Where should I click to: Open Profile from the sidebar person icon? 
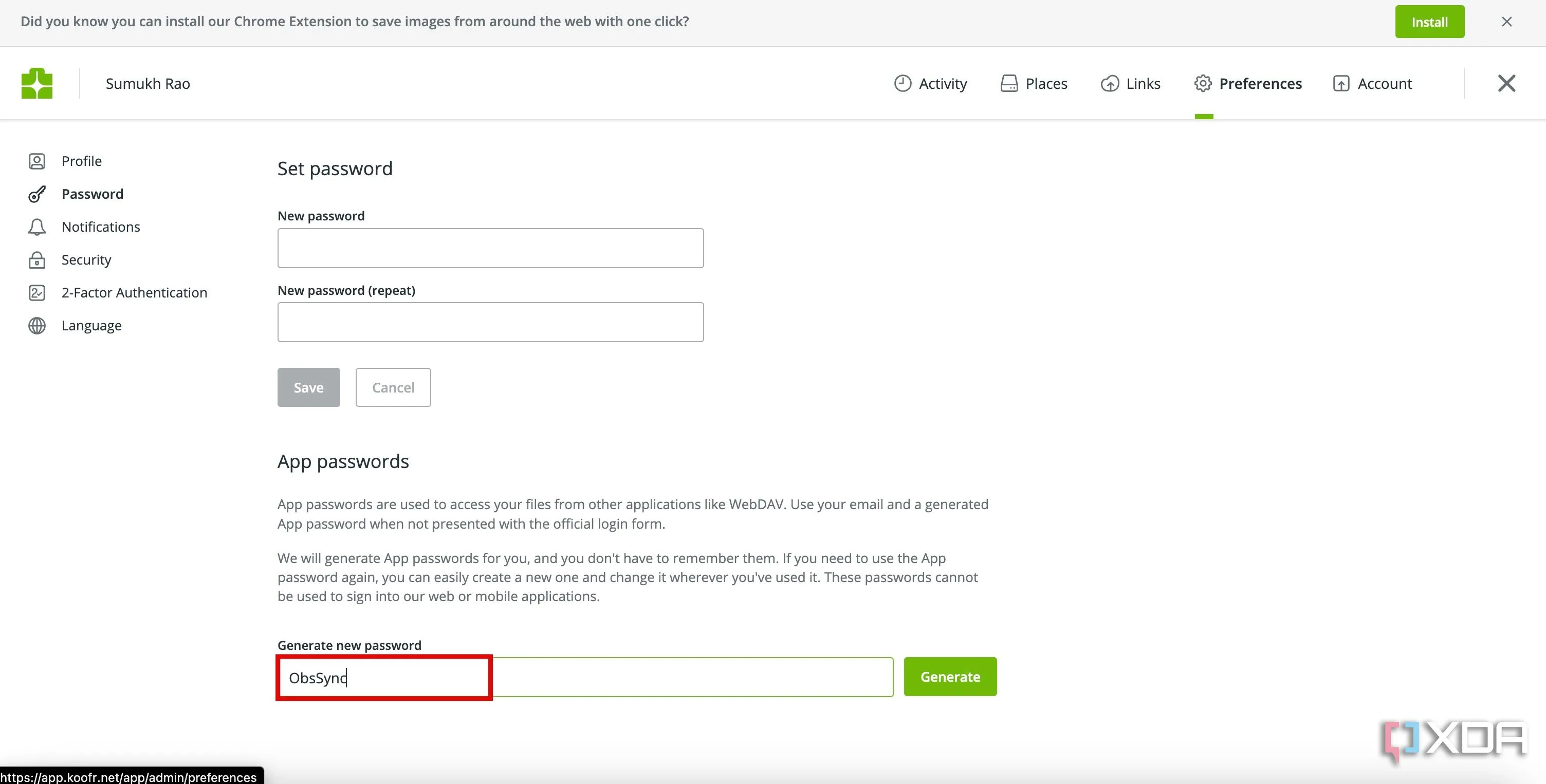click(x=36, y=161)
